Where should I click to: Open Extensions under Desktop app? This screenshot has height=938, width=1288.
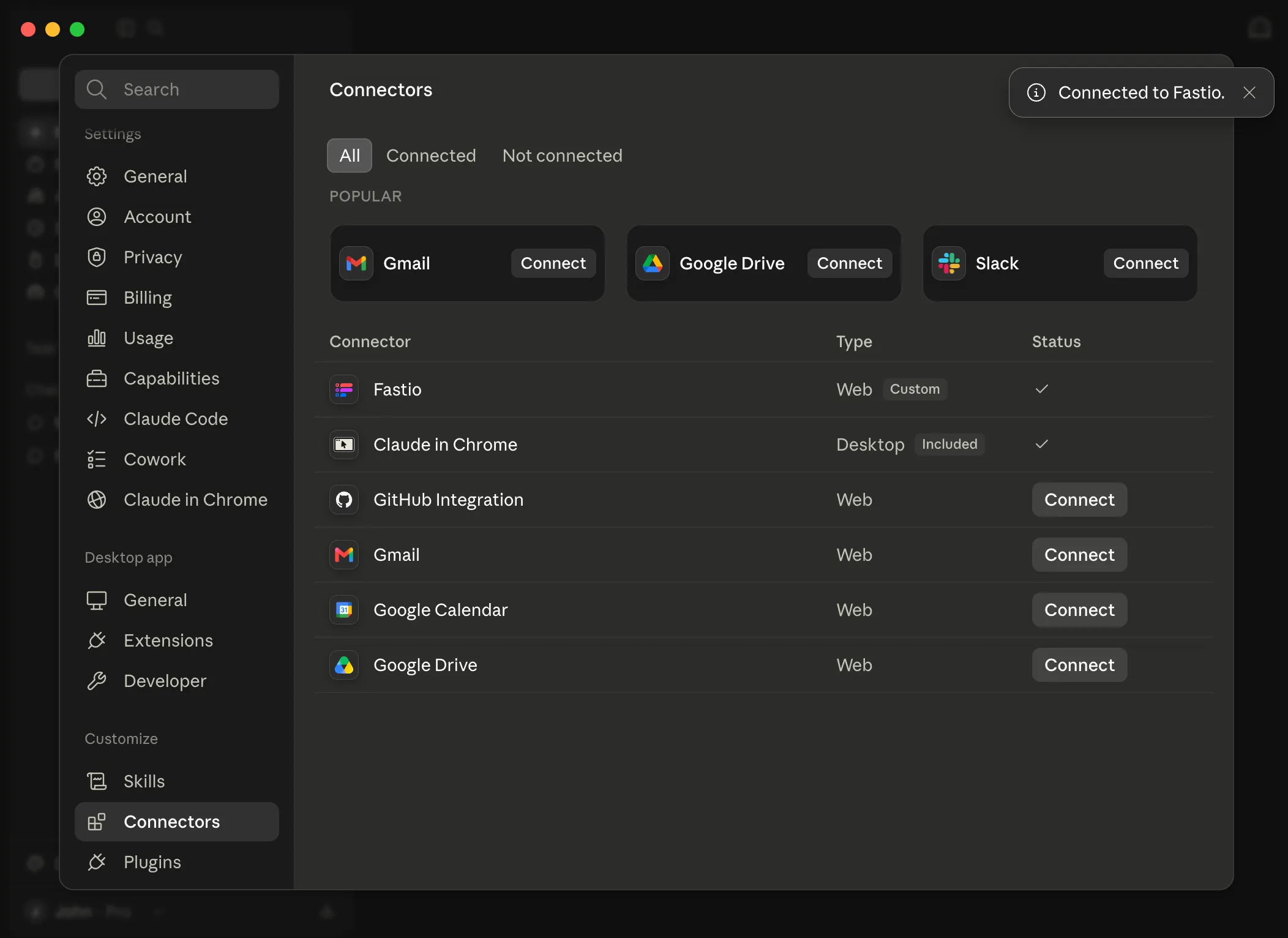coord(176,640)
